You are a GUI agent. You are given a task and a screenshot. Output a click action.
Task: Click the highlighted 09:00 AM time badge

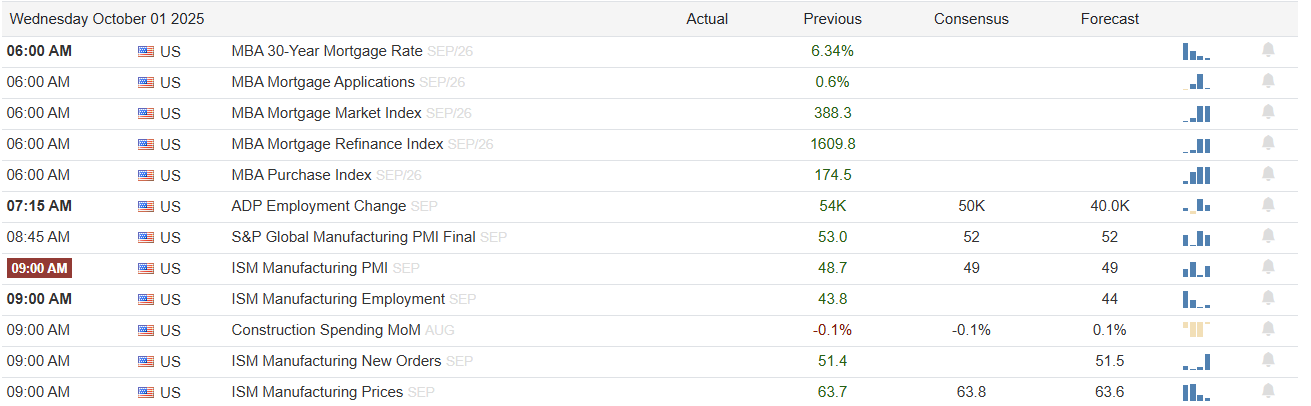[39, 268]
